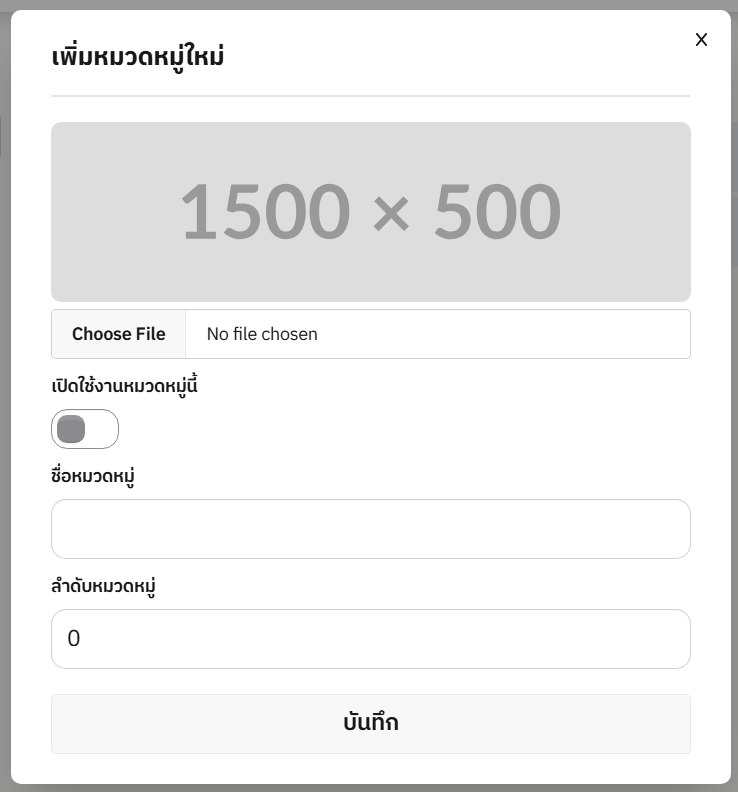This screenshot has height=792, width=738.
Task: Click the ลำดับหมวดหมู่ label text
Action: pyautogui.click(x=104, y=586)
